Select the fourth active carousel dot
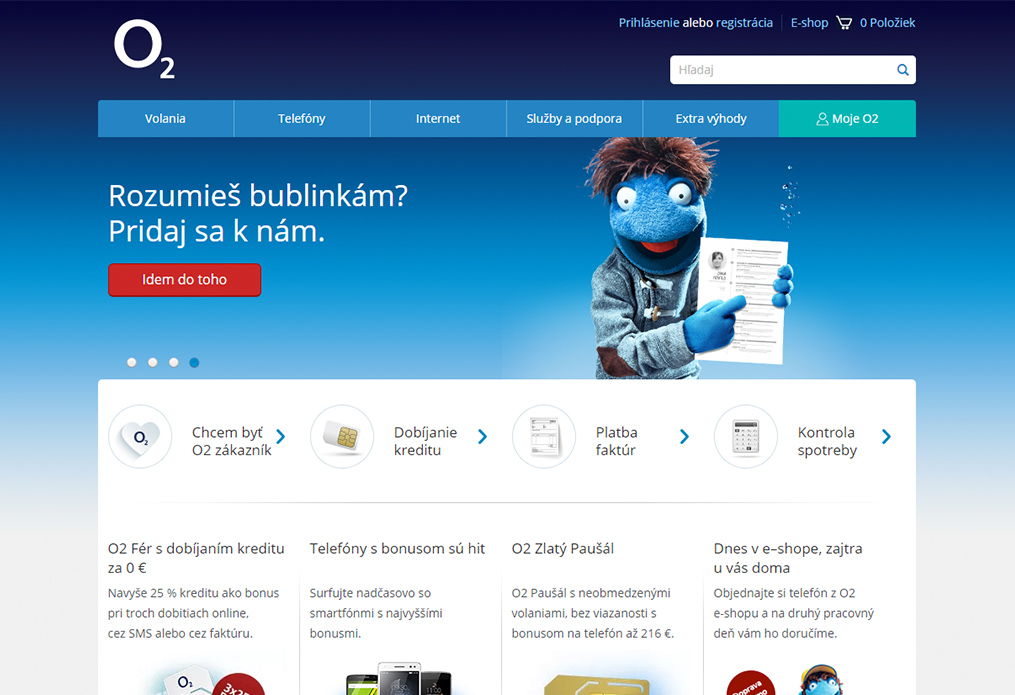The image size is (1015, 695). point(194,362)
